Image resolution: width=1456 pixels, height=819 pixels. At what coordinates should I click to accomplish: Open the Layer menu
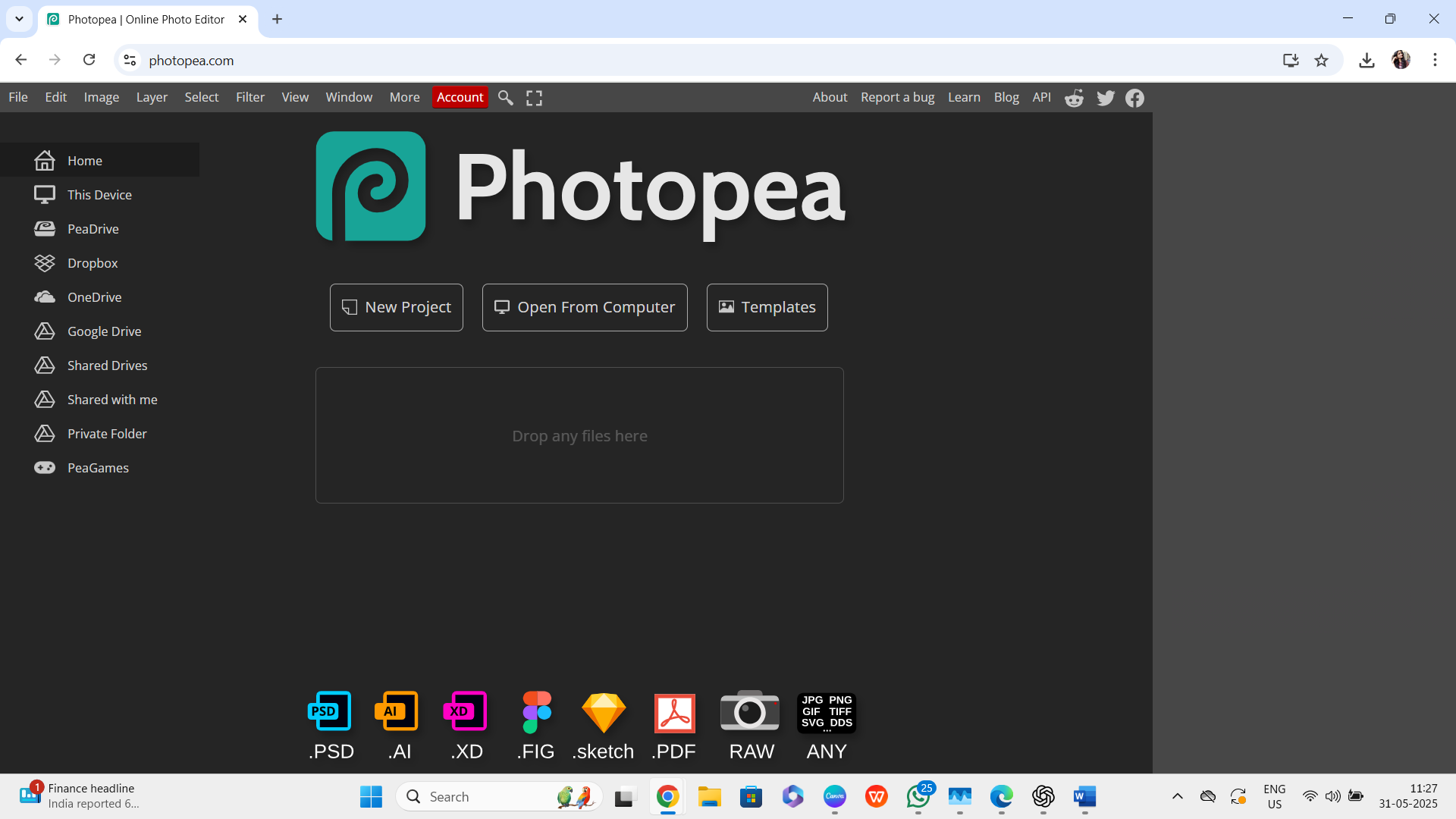152,97
